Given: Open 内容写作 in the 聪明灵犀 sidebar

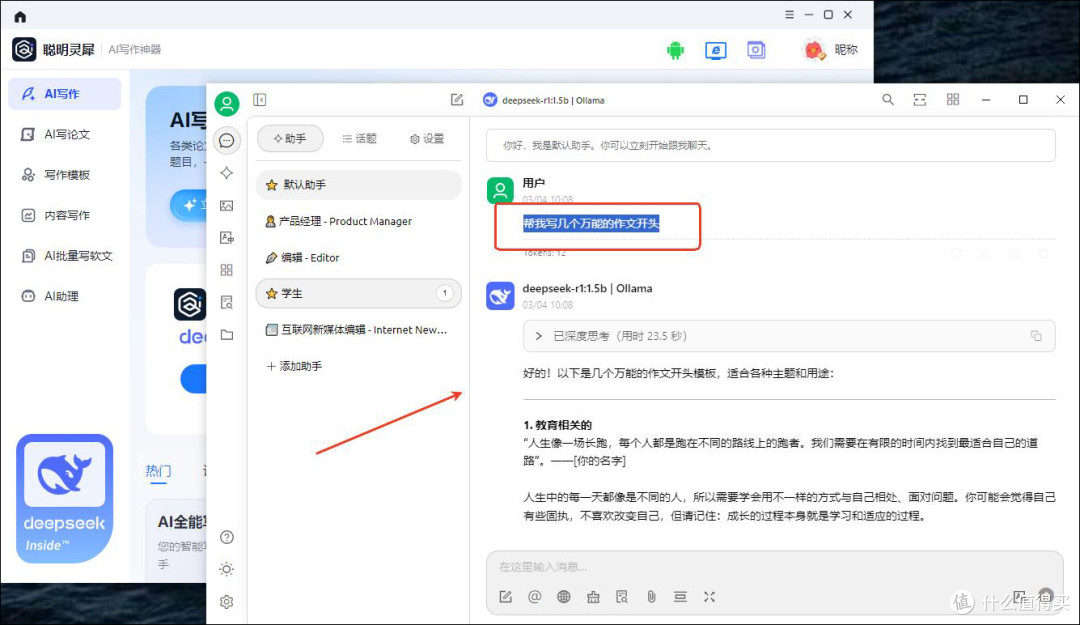Looking at the screenshot, I should click(65, 216).
